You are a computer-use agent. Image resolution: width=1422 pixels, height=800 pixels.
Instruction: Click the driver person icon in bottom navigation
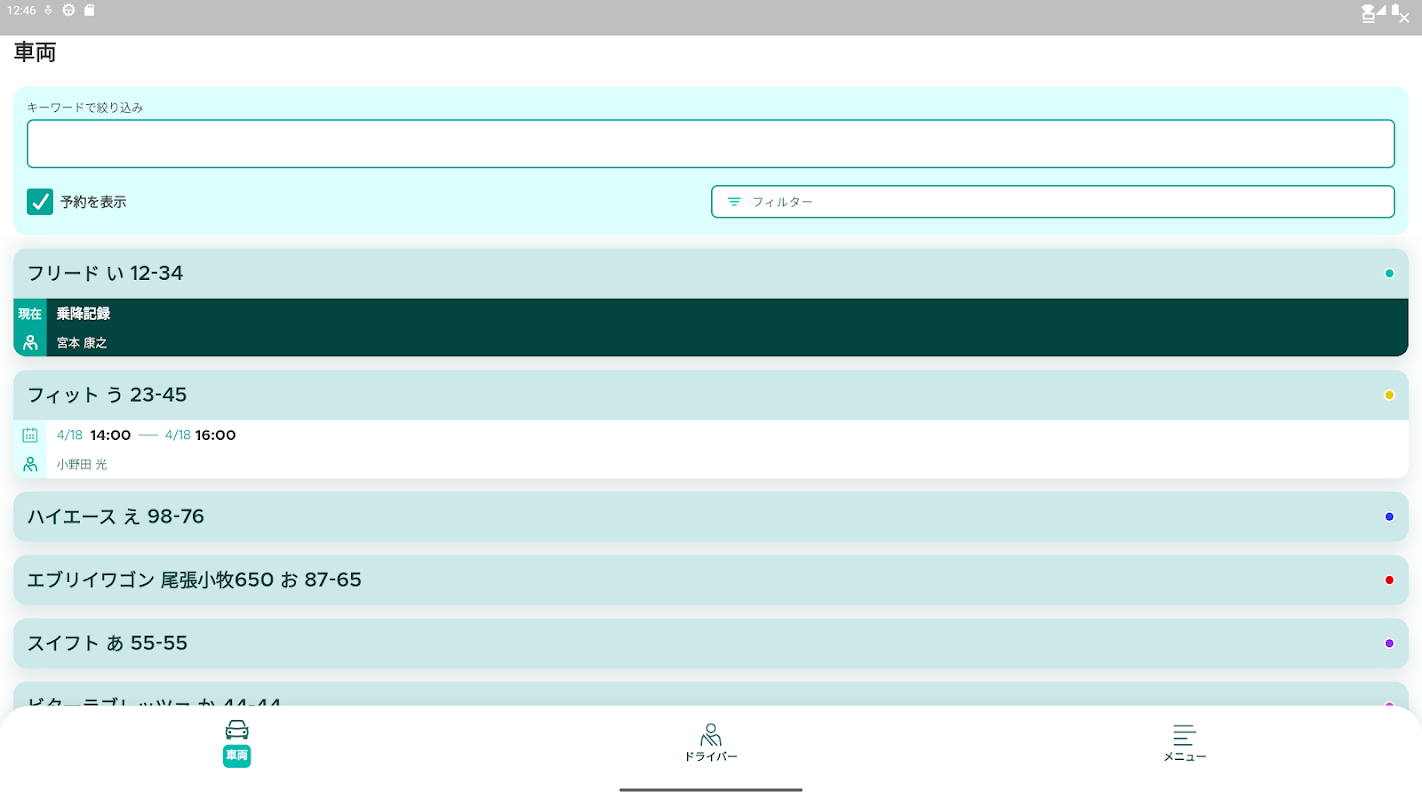[x=711, y=735]
